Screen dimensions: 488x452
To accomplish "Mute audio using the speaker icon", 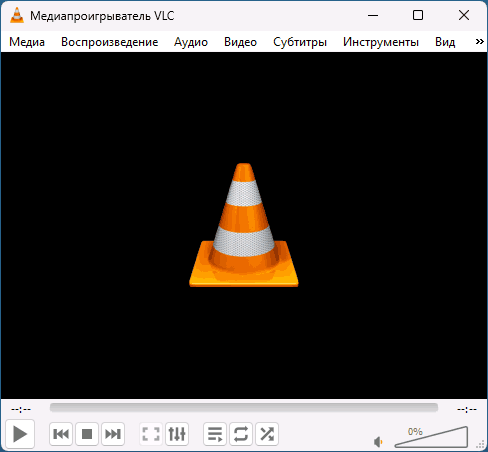I will point(378,442).
